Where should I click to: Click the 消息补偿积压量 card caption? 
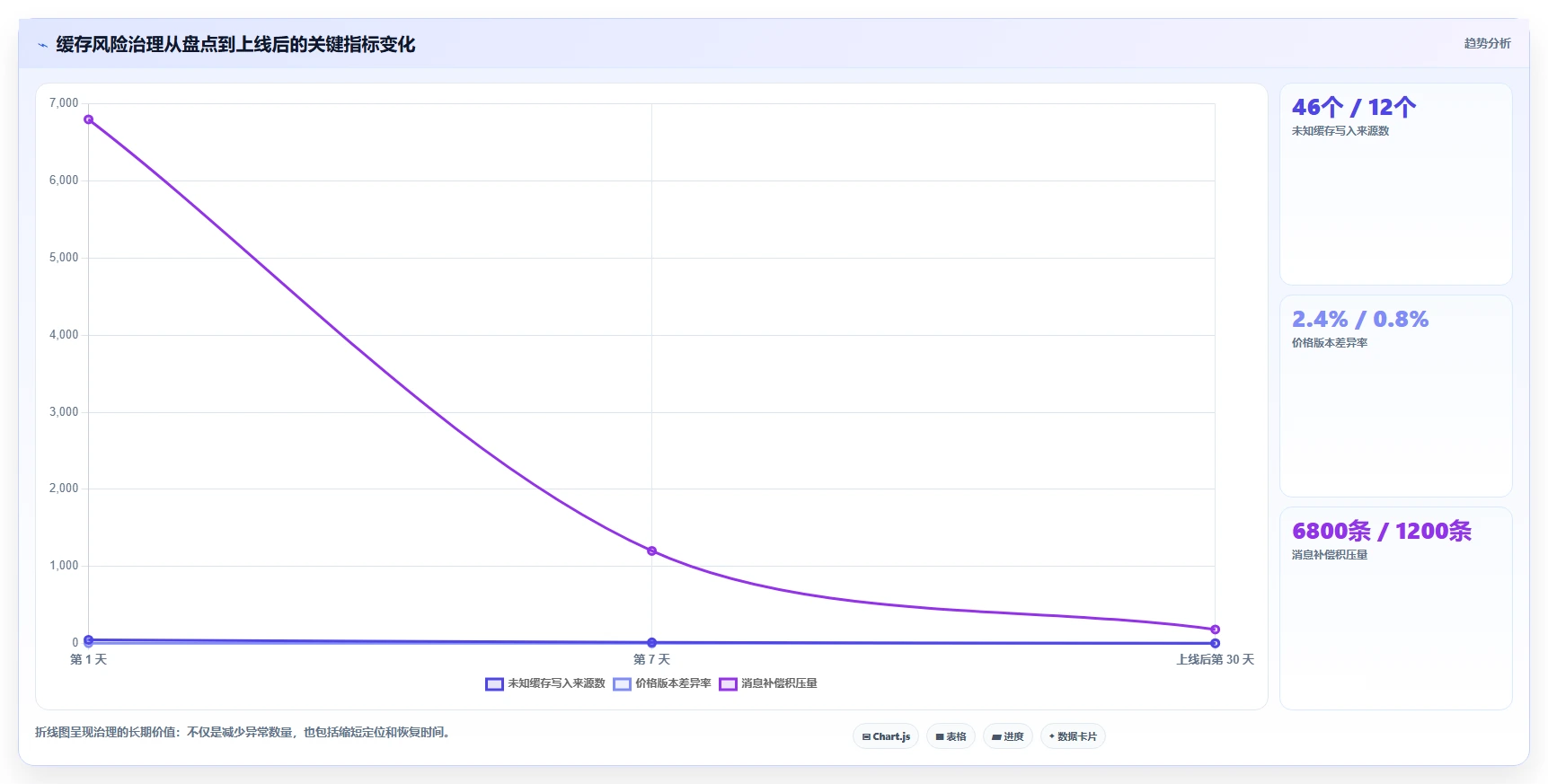[x=1330, y=555]
